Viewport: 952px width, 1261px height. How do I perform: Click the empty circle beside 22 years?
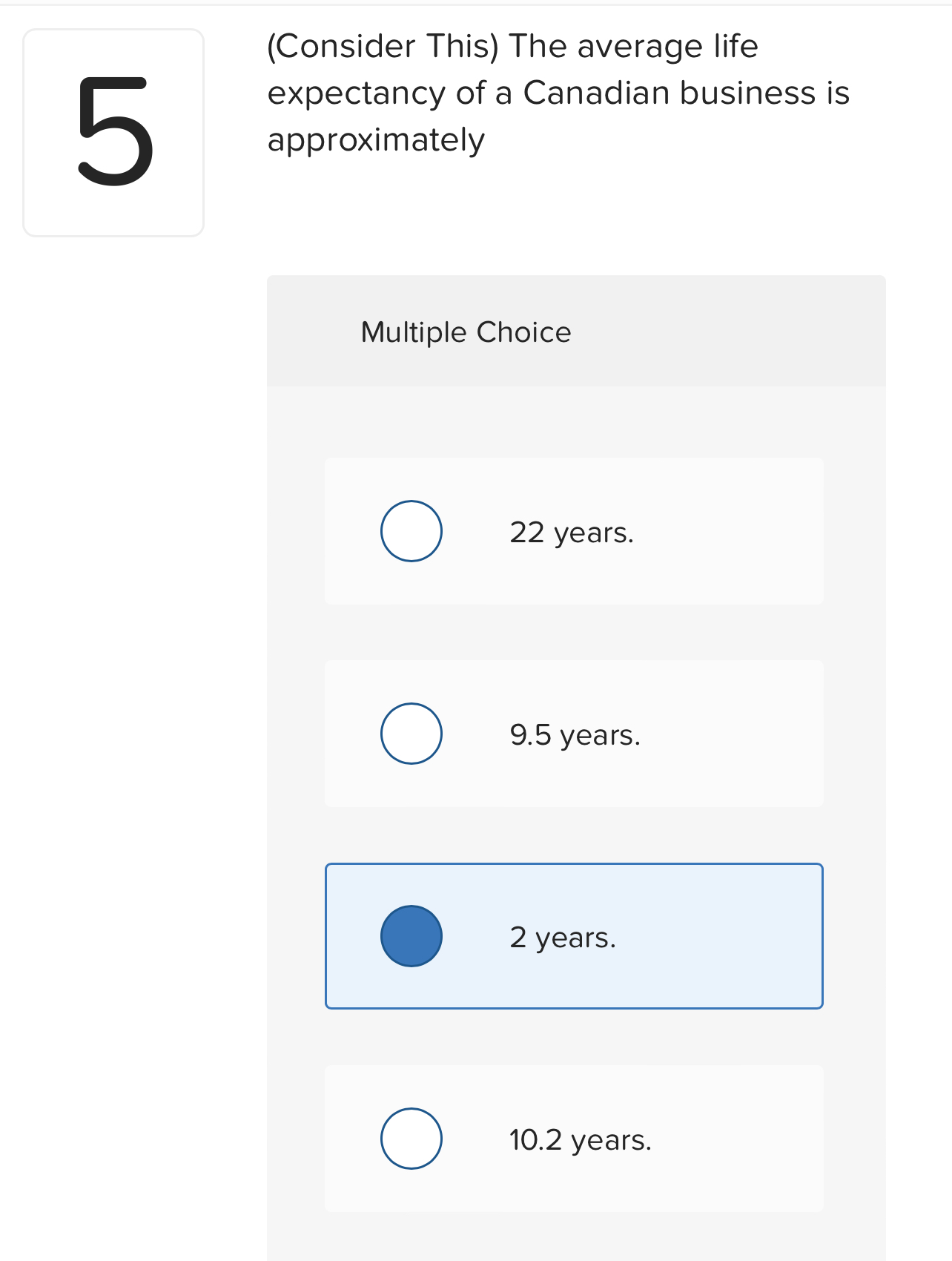point(411,530)
